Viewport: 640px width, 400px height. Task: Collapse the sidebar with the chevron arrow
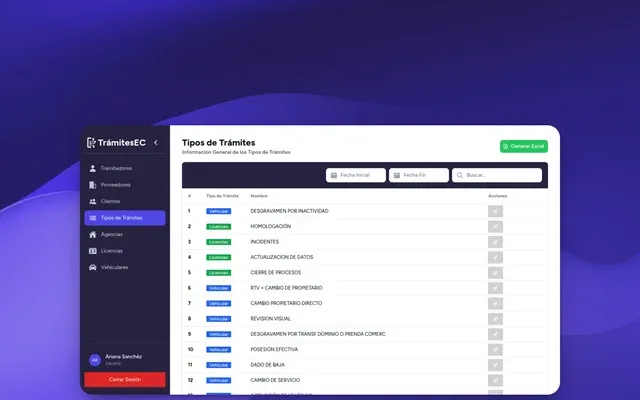pos(156,142)
